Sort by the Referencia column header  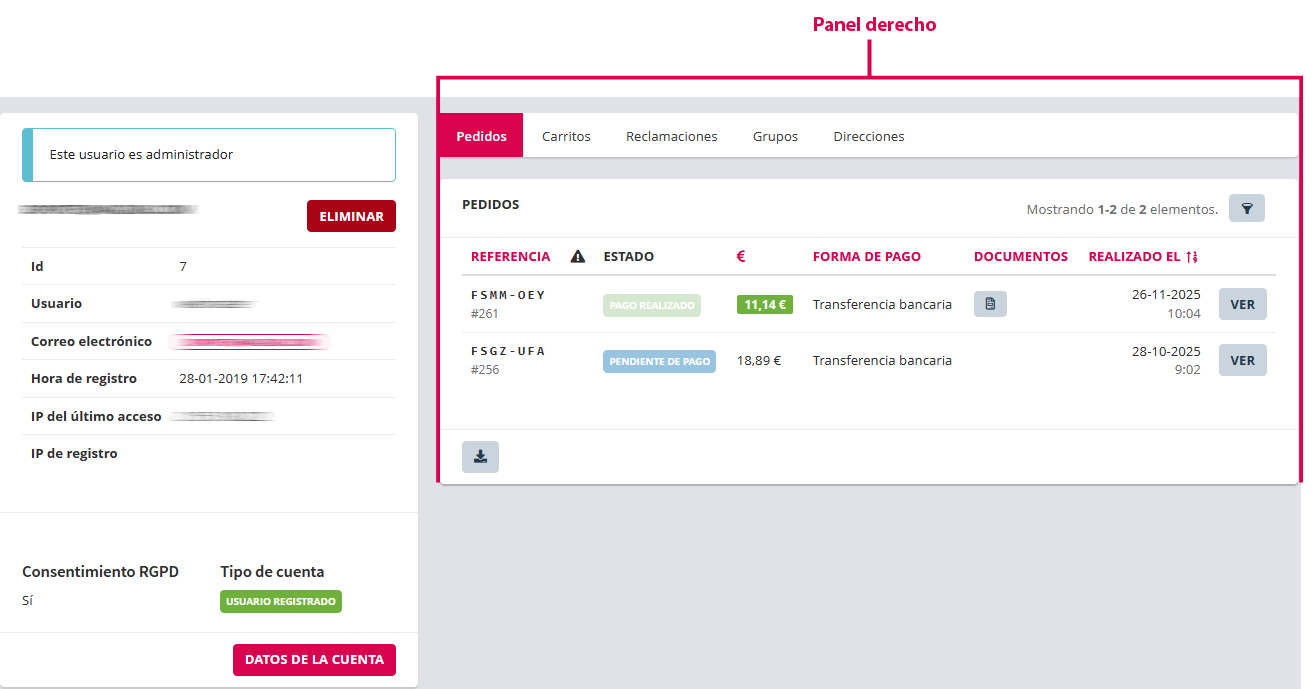[x=510, y=257]
